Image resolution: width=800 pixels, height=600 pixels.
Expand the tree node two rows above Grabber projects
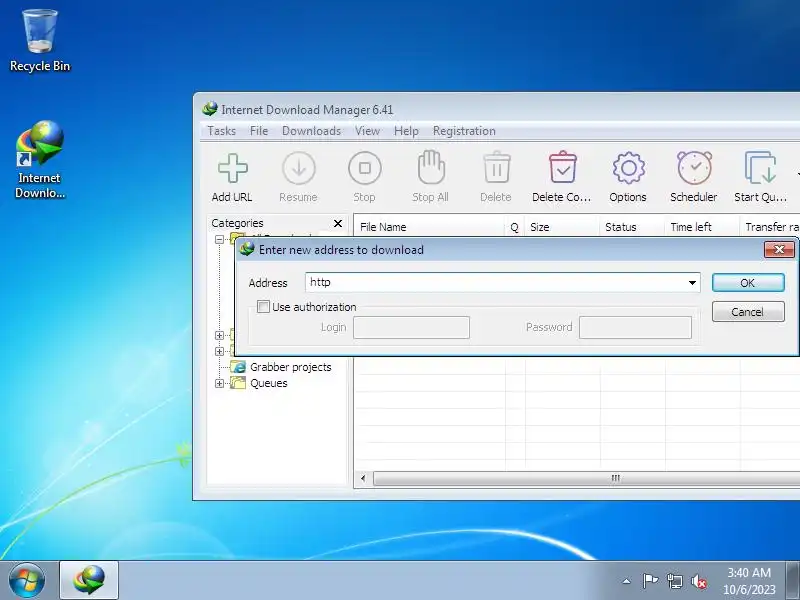(219, 335)
